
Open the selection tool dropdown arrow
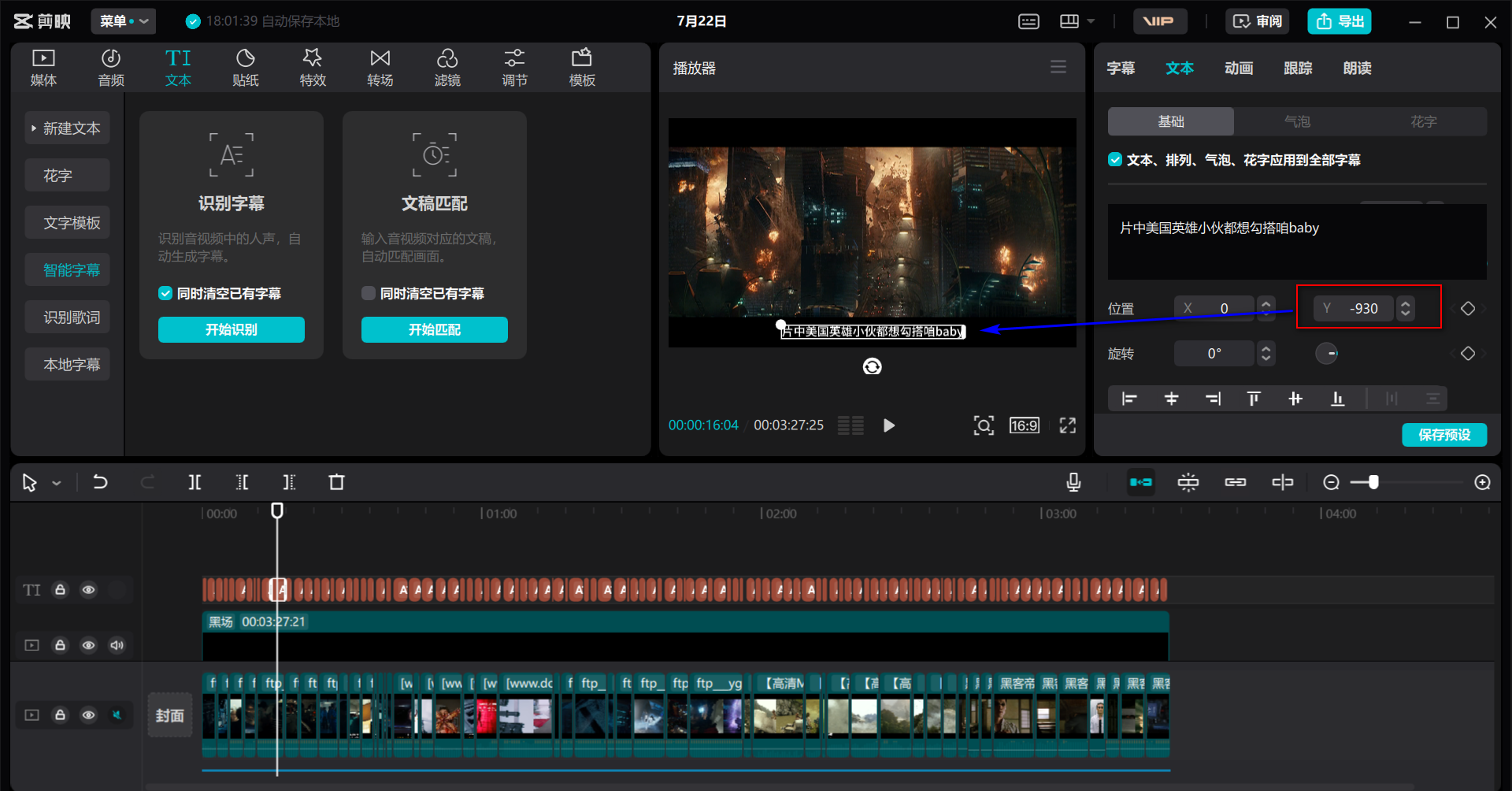point(57,483)
